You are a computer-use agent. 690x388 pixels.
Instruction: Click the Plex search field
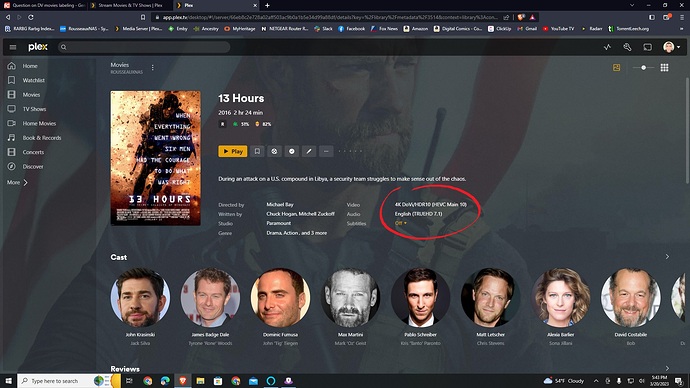click(144, 47)
